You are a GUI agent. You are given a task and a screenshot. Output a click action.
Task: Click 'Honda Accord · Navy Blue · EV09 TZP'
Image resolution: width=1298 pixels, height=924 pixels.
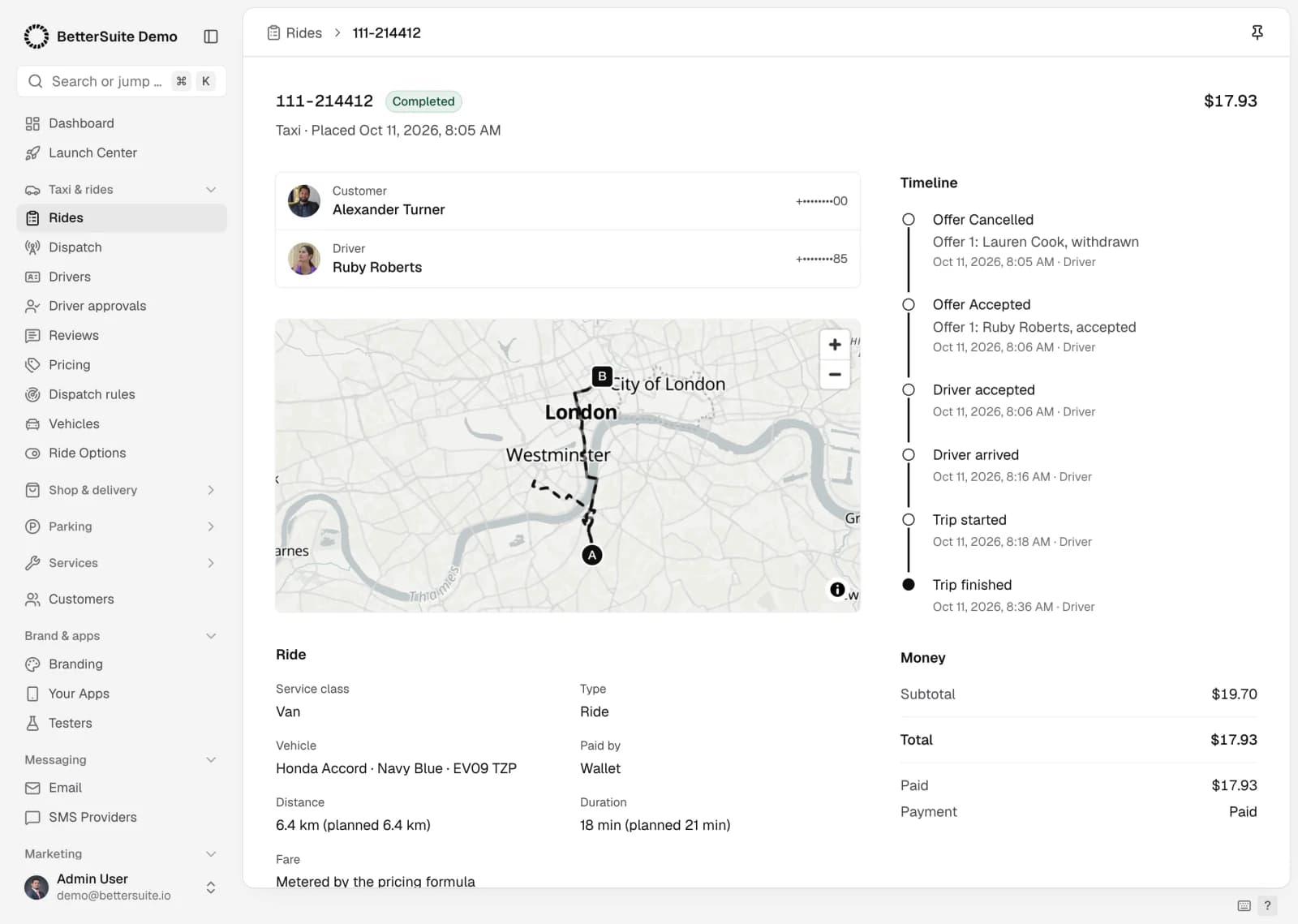pyautogui.click(x=396, y=768)
